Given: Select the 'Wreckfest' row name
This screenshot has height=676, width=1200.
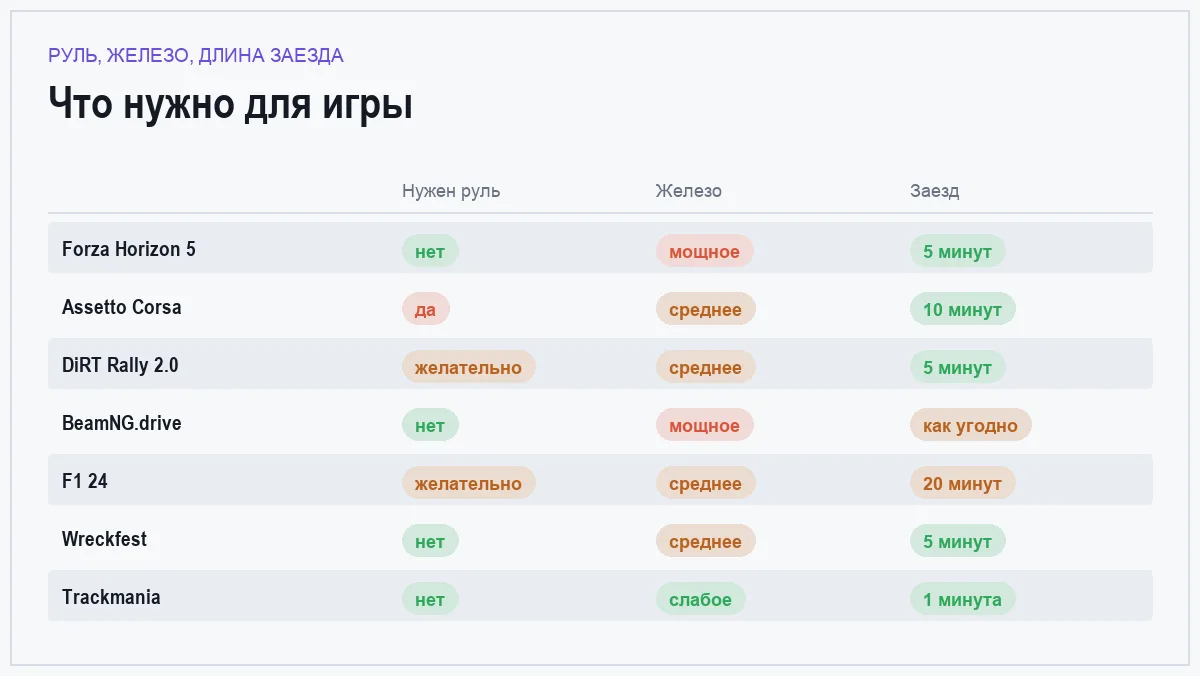Looking at the screenshot, I should click(104, 539).
